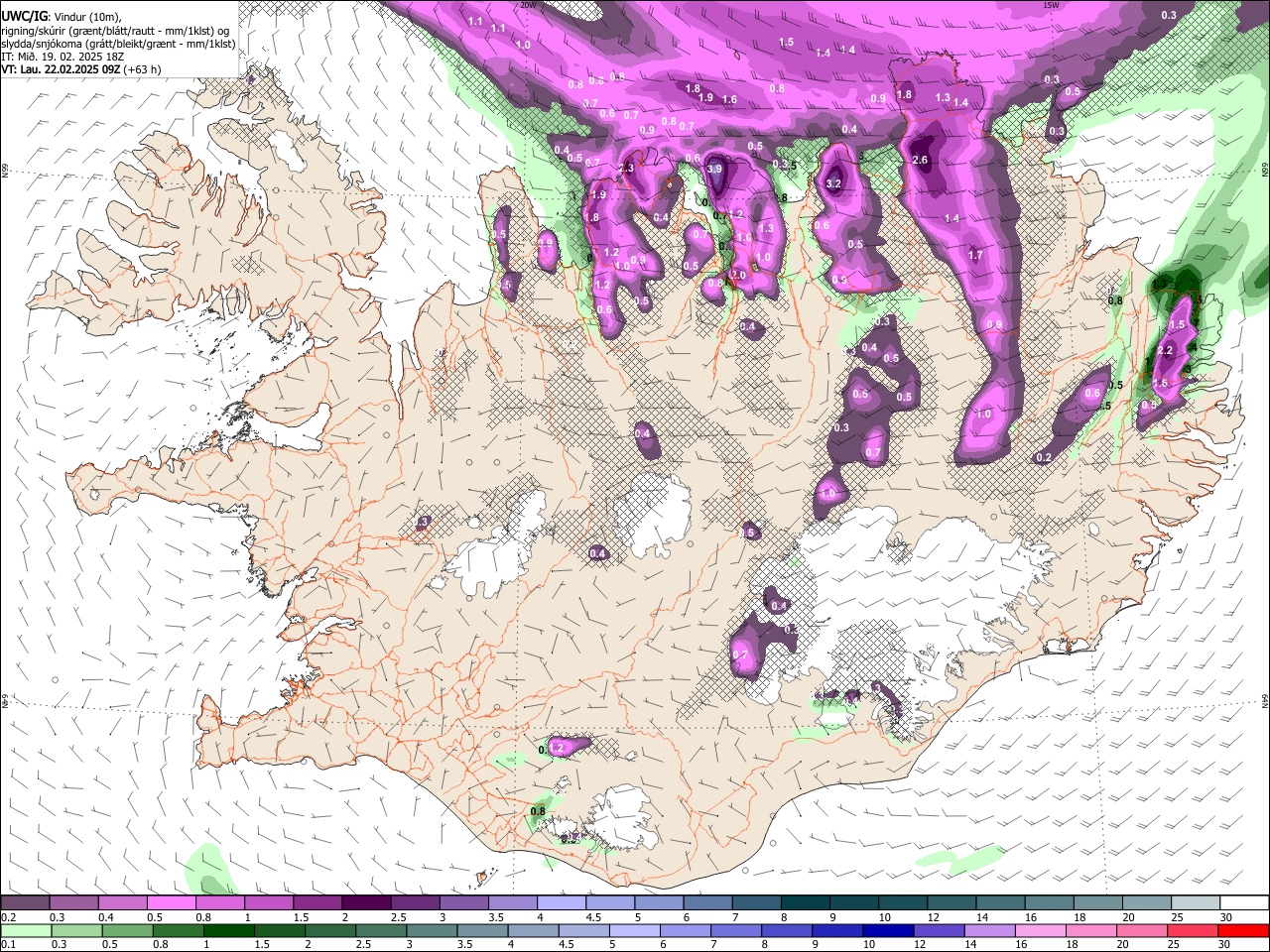Click the light pink rain swatch between 16 and 18
This screenshot has width=1270, height=952.
(1042, 930)
